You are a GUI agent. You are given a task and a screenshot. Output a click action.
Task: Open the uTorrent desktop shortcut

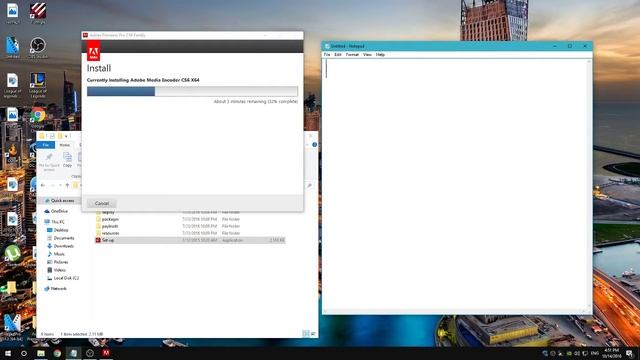pos(12,256)
